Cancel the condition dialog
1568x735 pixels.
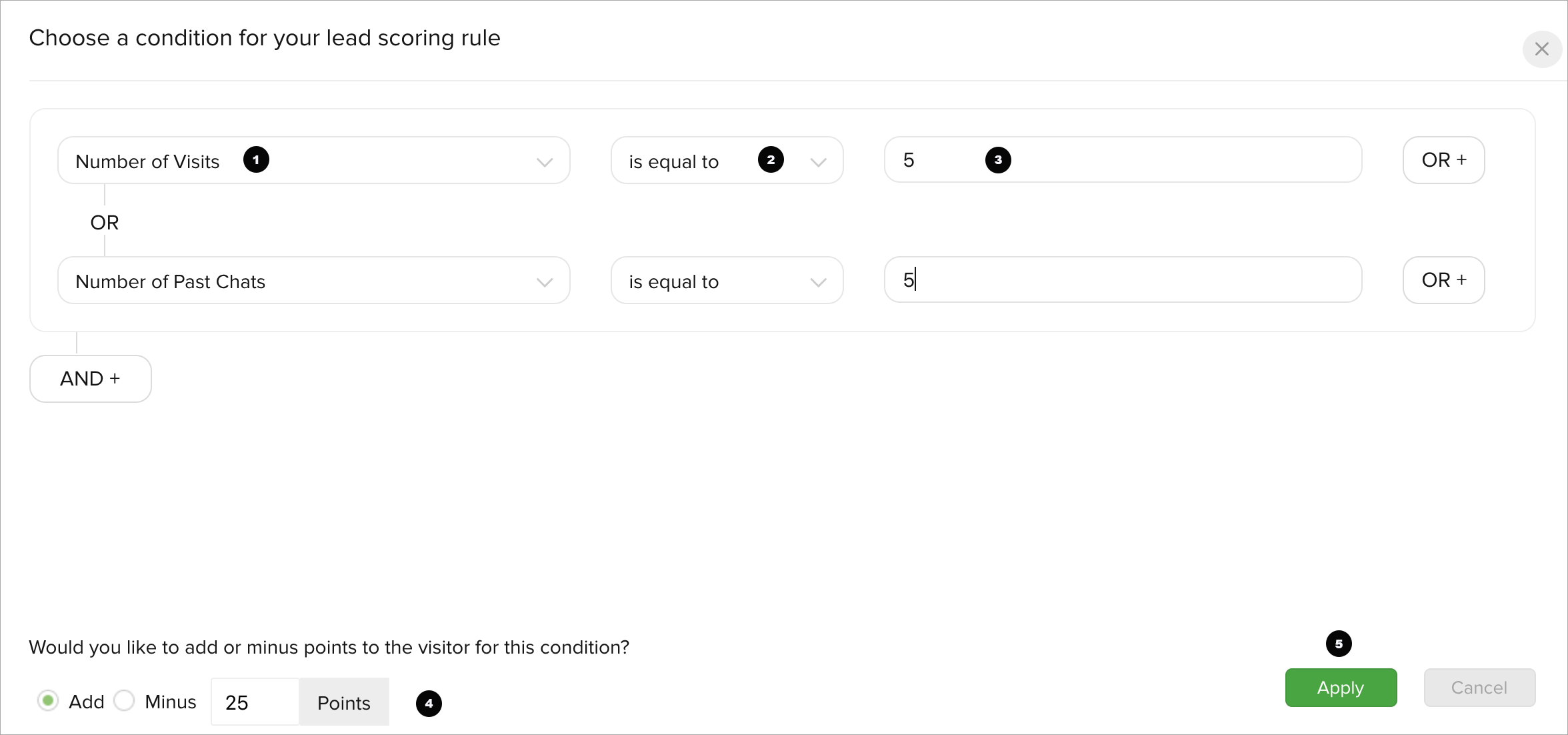(1479, 688)
